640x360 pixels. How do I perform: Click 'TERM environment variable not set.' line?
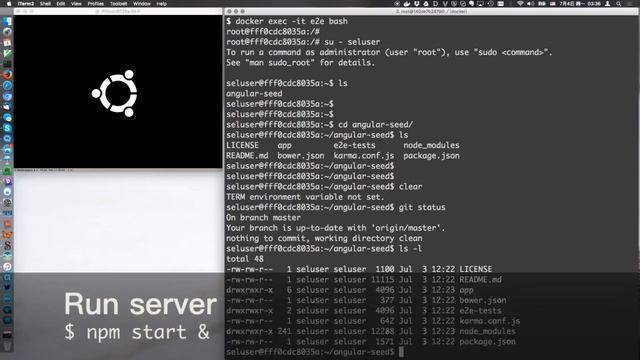pos(305,197)
